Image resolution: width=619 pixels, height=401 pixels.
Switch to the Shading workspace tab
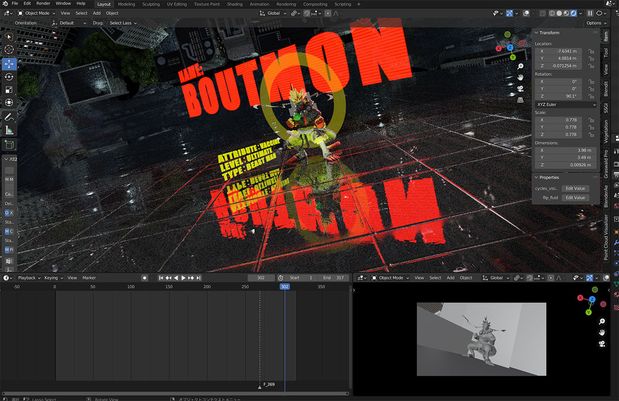234,4
